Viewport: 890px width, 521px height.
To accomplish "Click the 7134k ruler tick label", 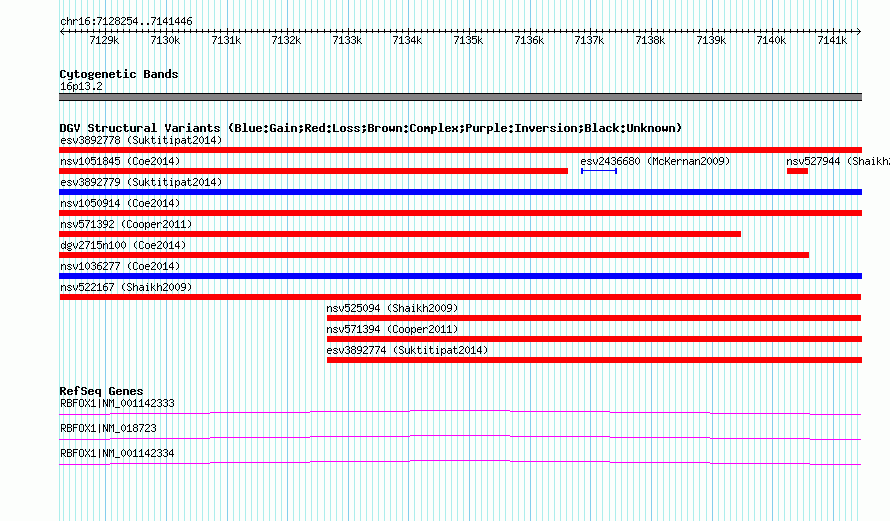I will (408, 40).
